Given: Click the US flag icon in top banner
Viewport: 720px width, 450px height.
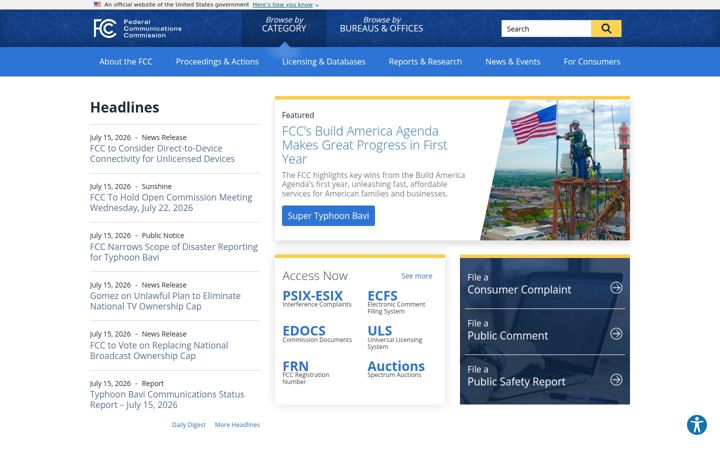Looking at the screenshot, I should point(97,5).
